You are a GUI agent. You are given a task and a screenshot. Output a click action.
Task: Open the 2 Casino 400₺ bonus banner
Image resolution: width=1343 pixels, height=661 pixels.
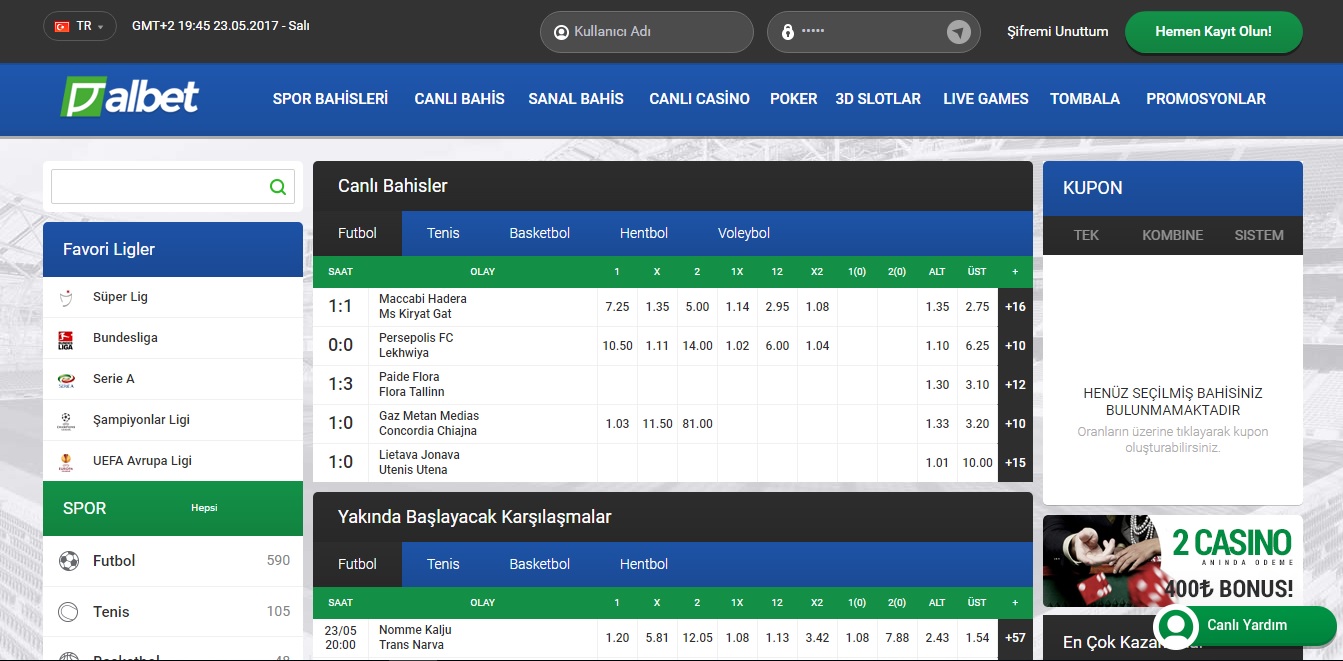(x=1173, y=561)
